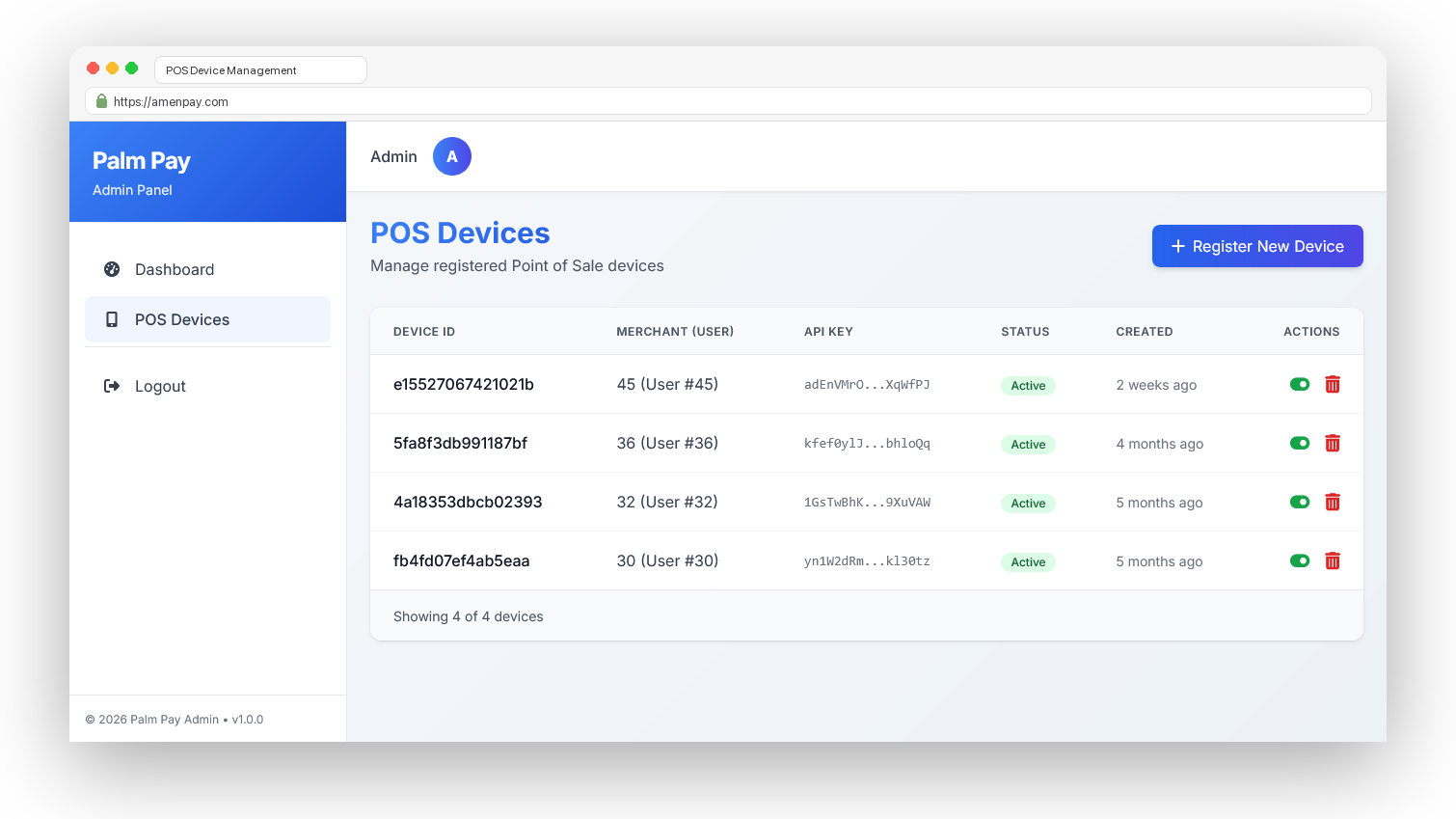The height and width of the screenshot is (819, 1456).
Task: Toggle status of device 4a18353dbcb02393
Action: tap(1300, 502)
